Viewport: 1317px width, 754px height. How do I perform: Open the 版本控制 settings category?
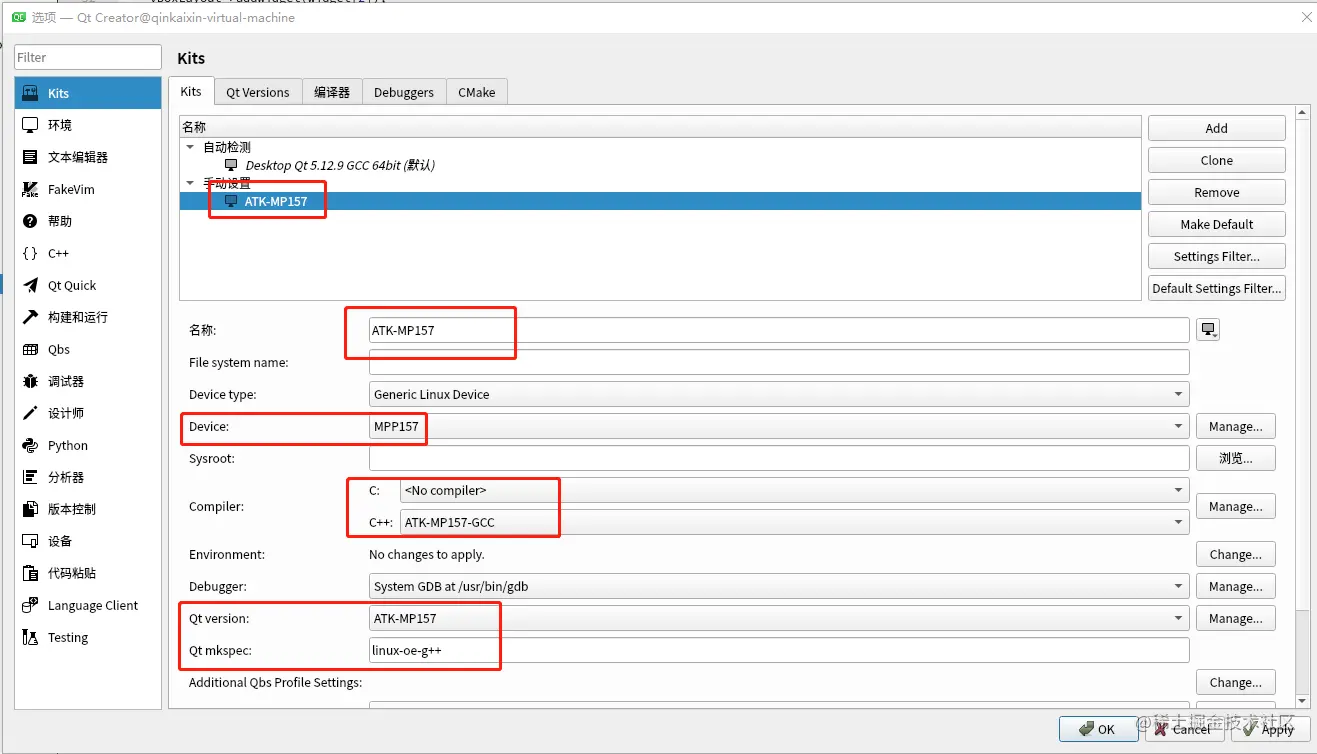coord(88,509)
